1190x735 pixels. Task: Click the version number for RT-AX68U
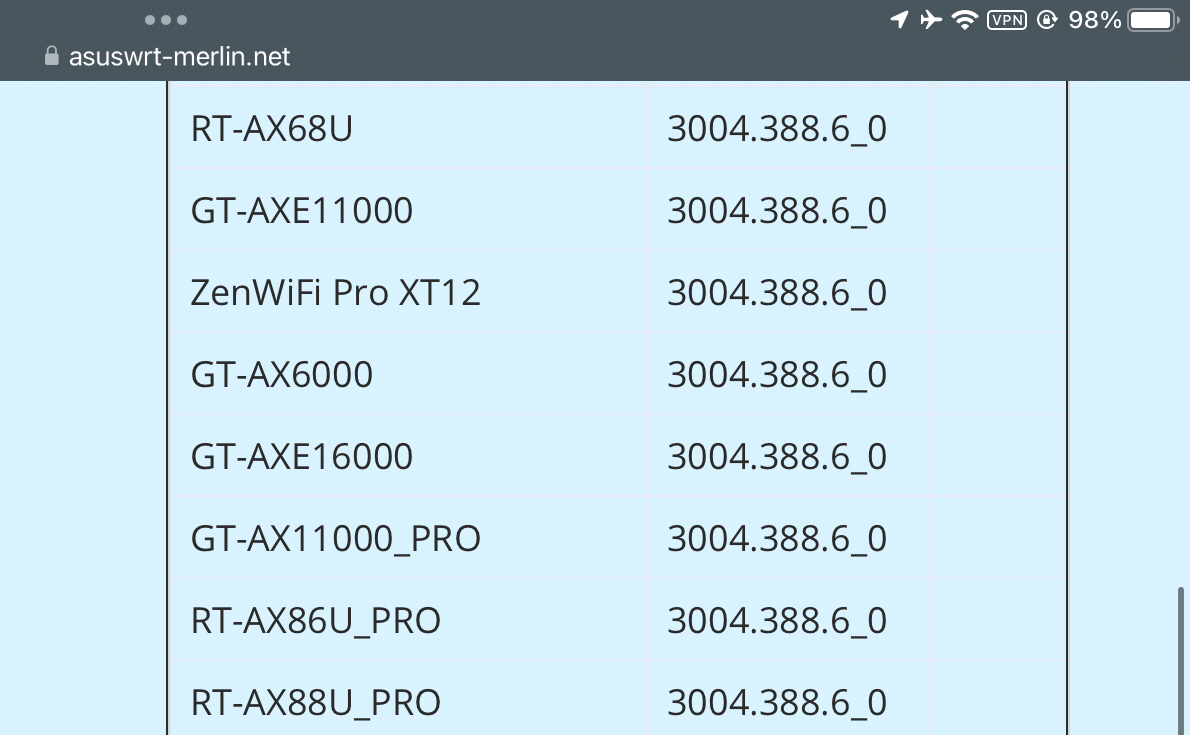click(x=777, y=129)
